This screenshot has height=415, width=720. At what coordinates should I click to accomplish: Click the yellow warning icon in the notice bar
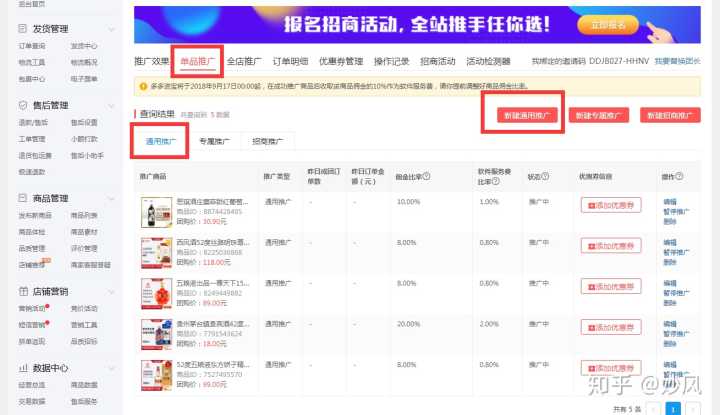143,86
